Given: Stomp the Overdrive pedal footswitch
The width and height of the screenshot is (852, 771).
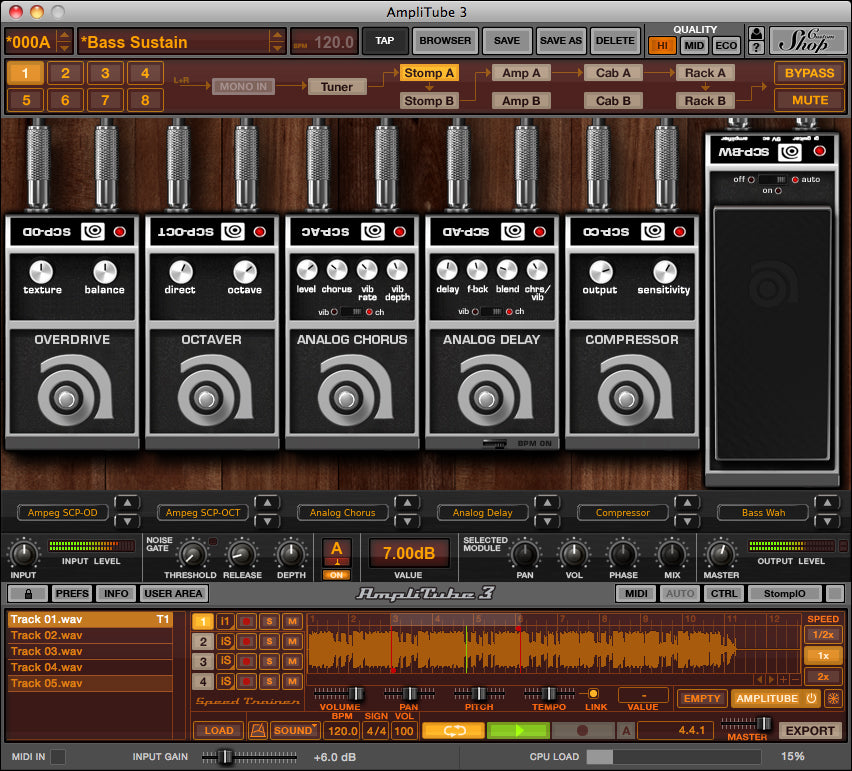Looking at the screenshot, I should click(x=66, y=400).
